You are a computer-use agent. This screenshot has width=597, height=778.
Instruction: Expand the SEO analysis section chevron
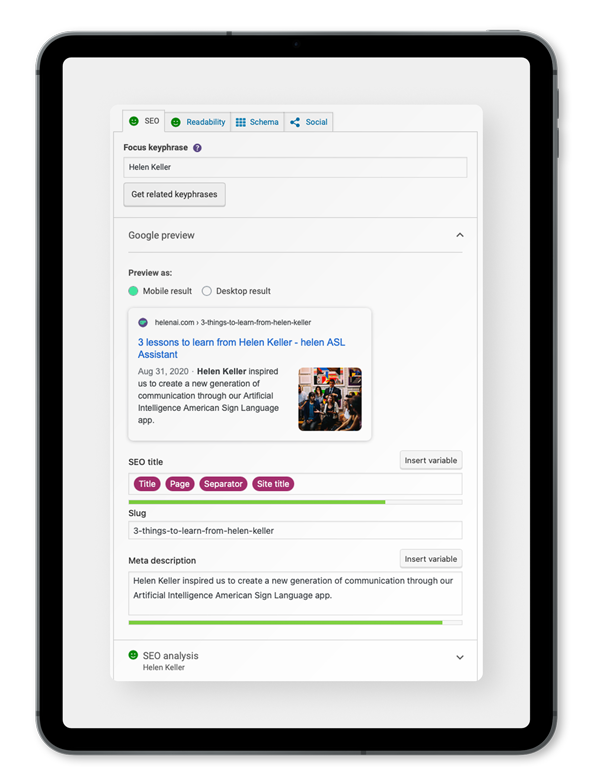point(460,657)
